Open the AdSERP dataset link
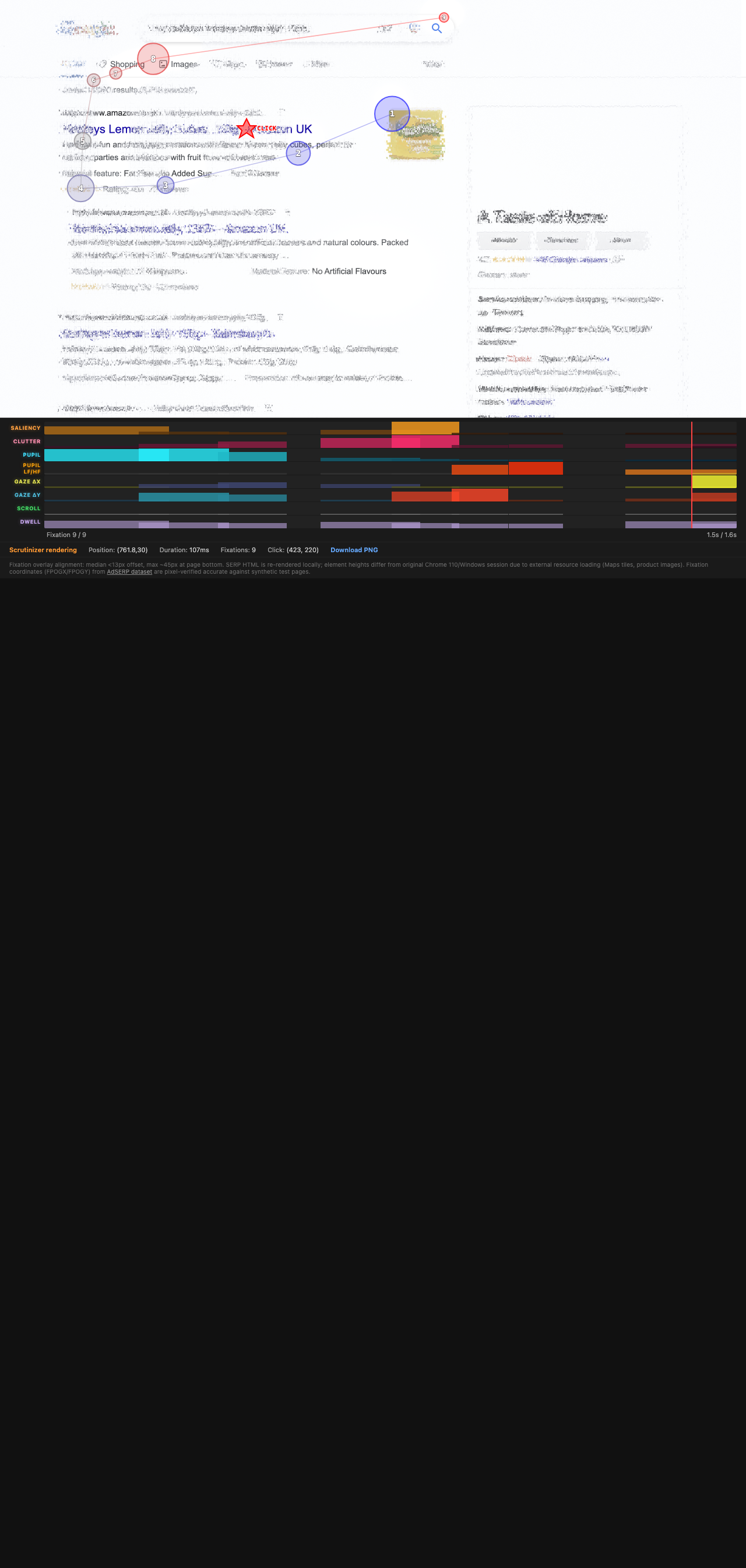Viewport: 746px width, 1568px height. pos(129,571)
